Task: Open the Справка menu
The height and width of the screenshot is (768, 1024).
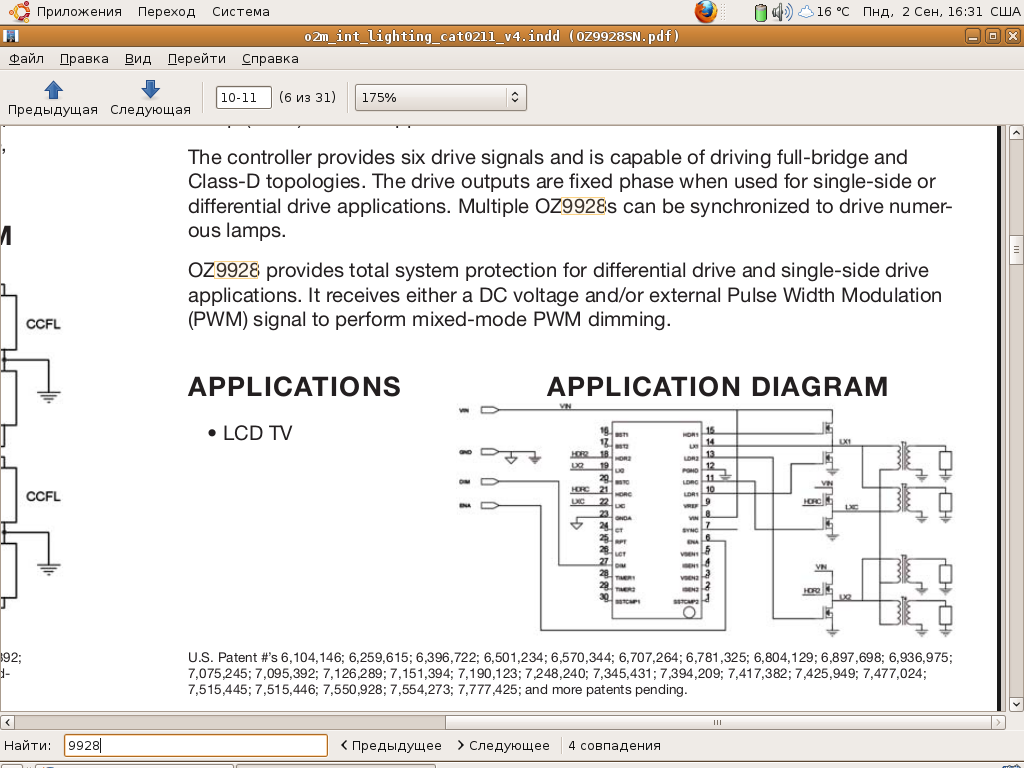Action: [x=270, y=58]
